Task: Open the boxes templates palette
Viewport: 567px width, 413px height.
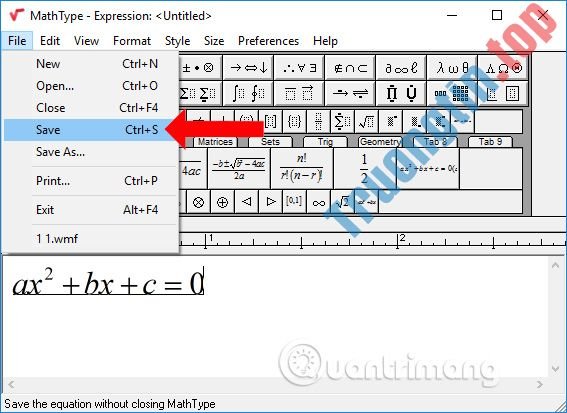Action: tap(503, 93)
